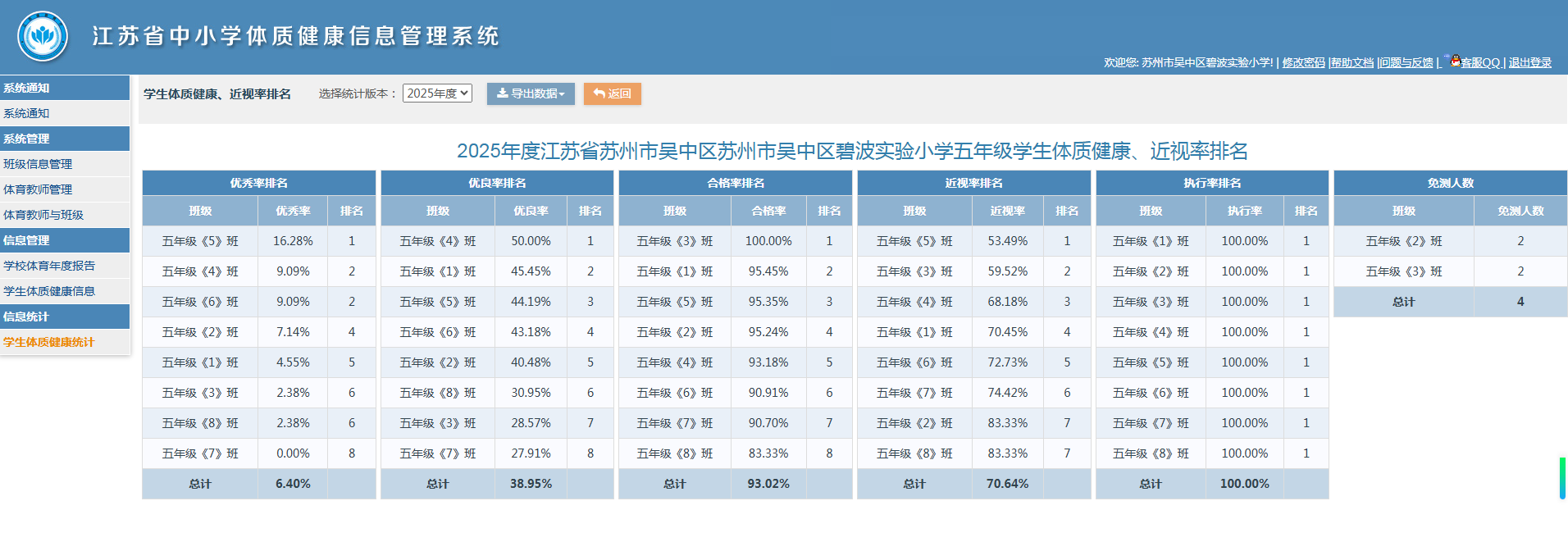Screen dimensions: 1568x533
Task: Open 学校体育年度报告 in sidebar
Action: (49, 266)
